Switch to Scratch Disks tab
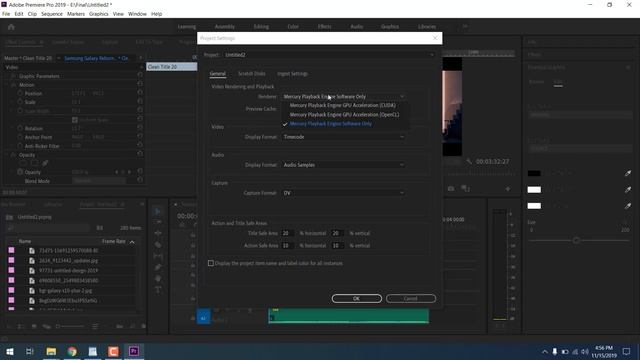640x360 pixels. [x=252, y=74]
